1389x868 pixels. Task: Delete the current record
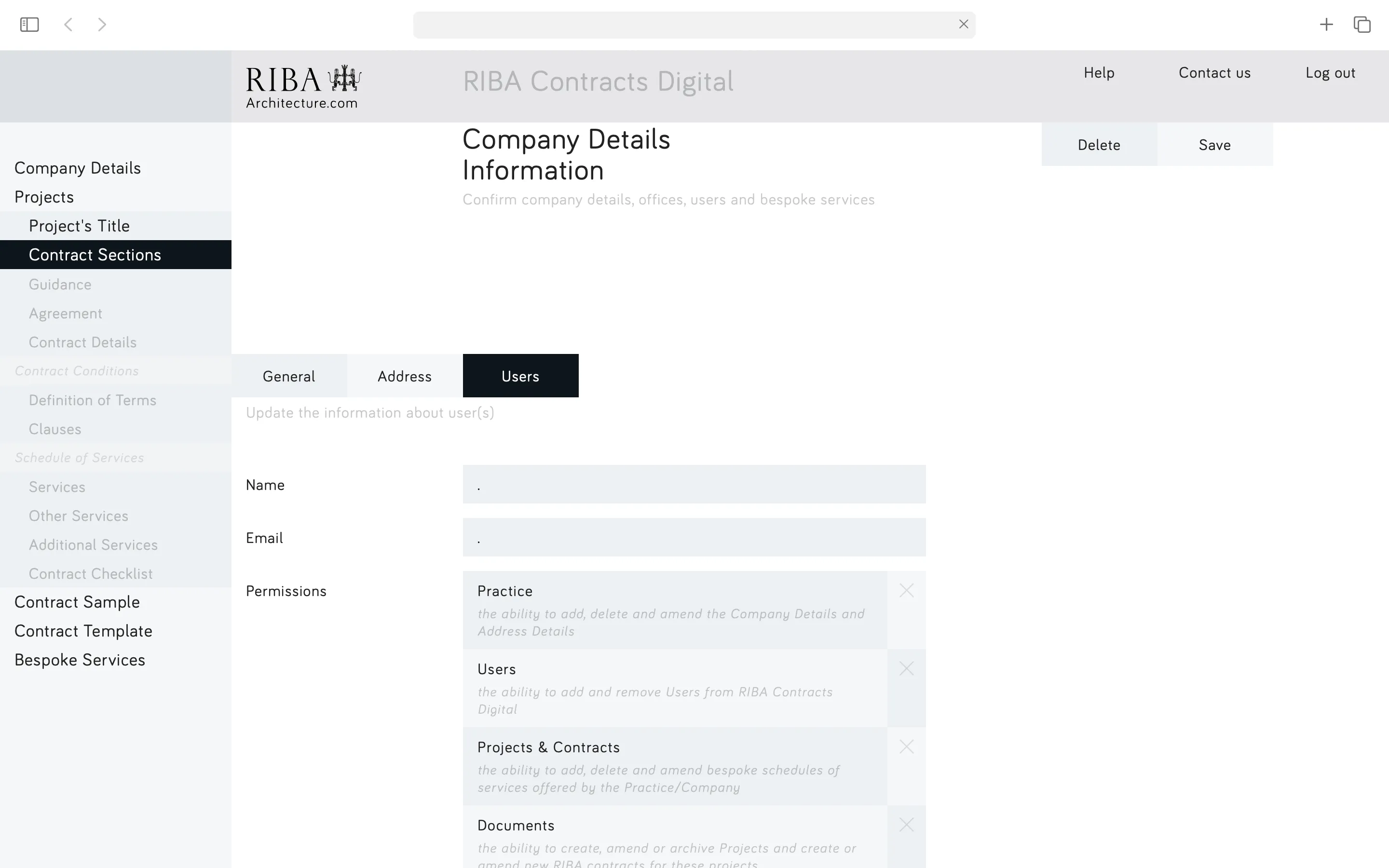click(1099, 145)
